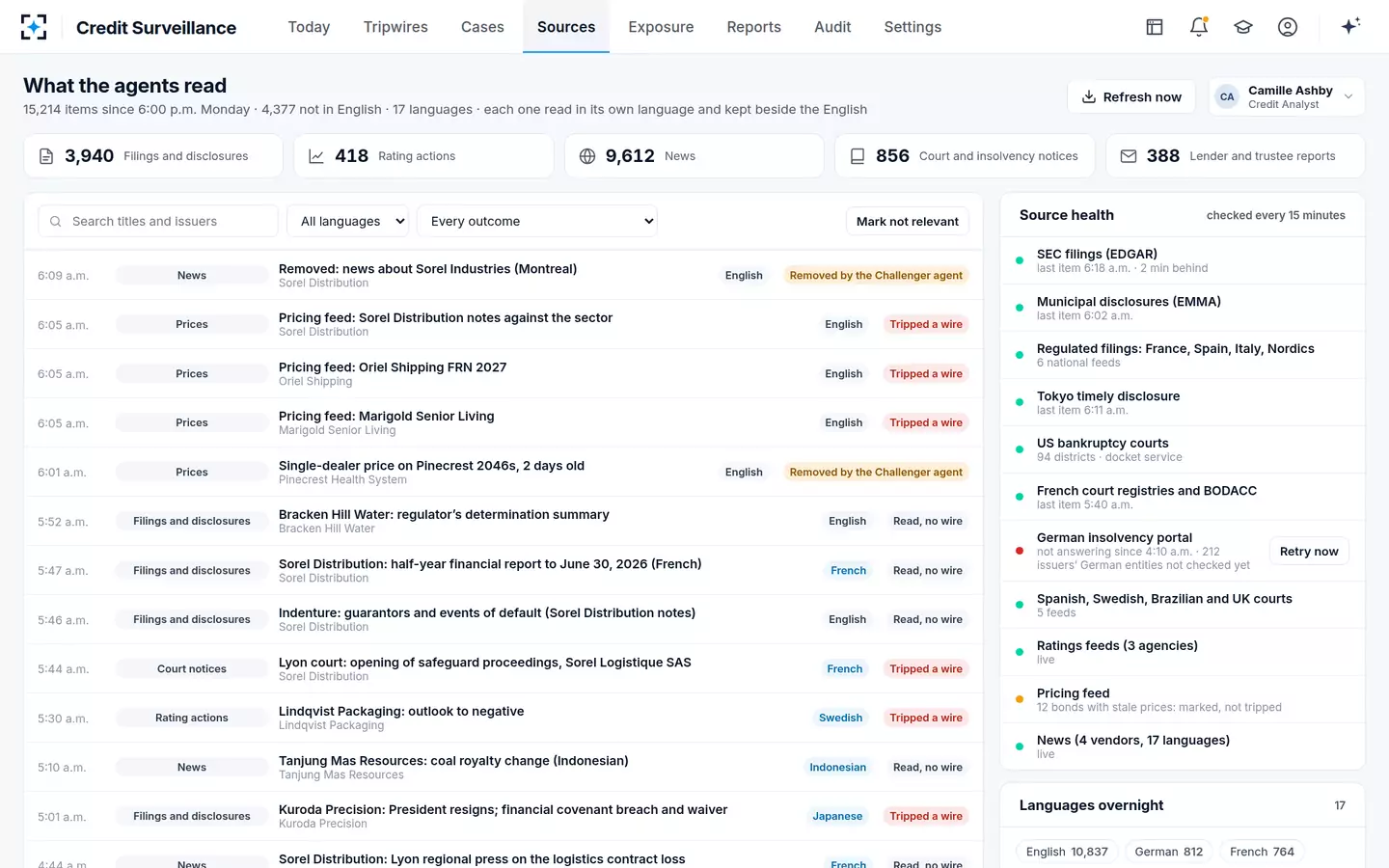The width and height of the screenshot is (1389, 868).
Task: Open the user profile icon
Action: click(x=1288, y=27)
